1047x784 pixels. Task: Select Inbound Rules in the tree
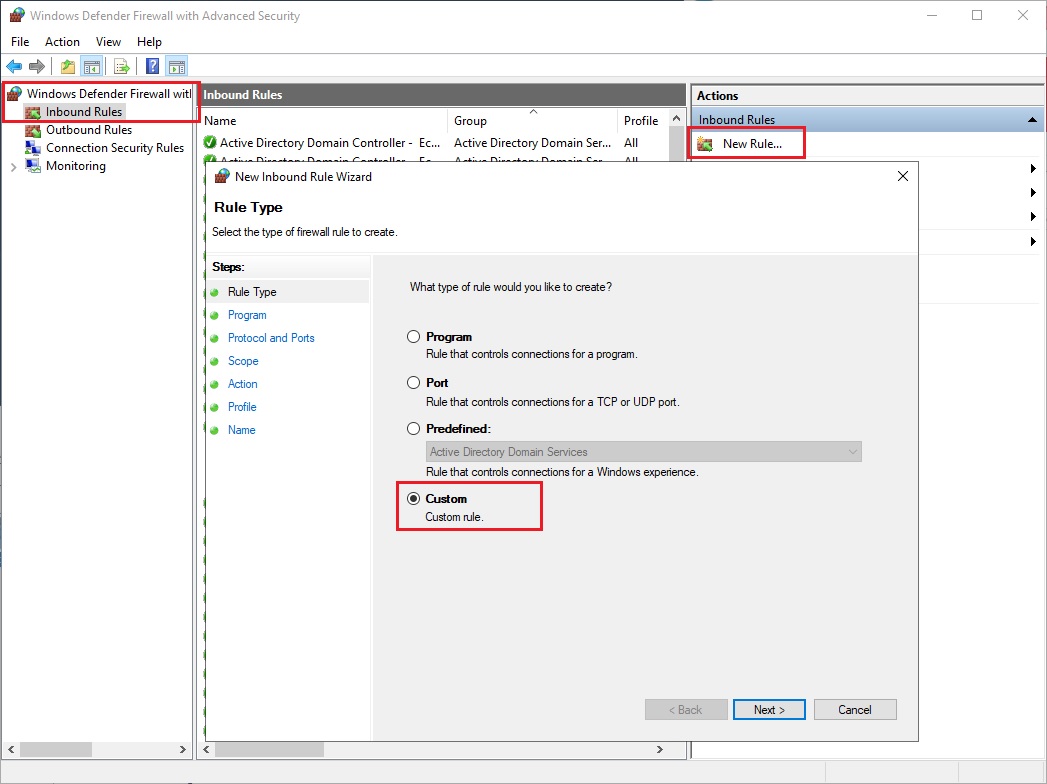point(83,112)
